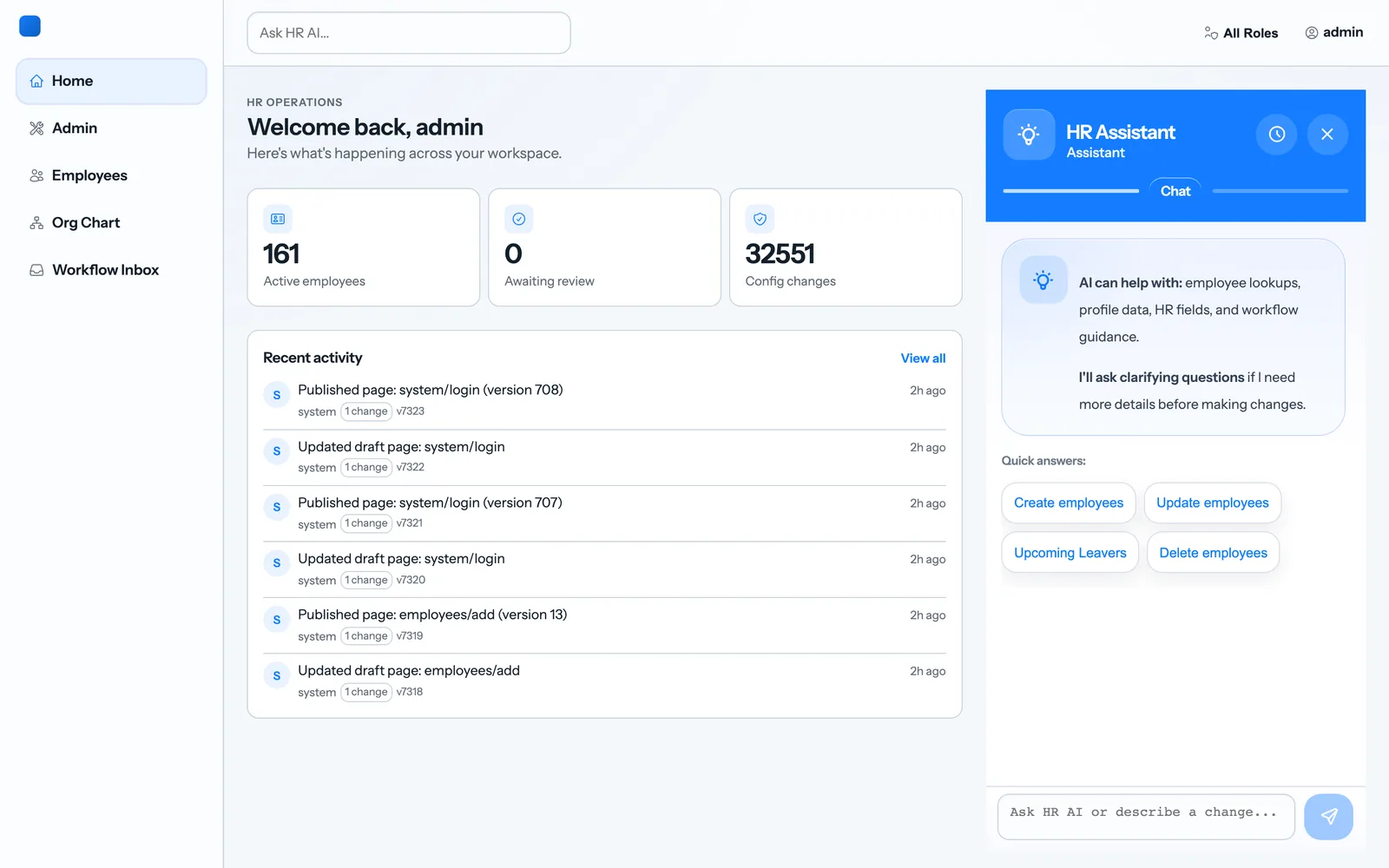Image resolution: width=1389 pixels, height=868 pixels.
Task: Click version tag v7321
Action: point(410,523)
